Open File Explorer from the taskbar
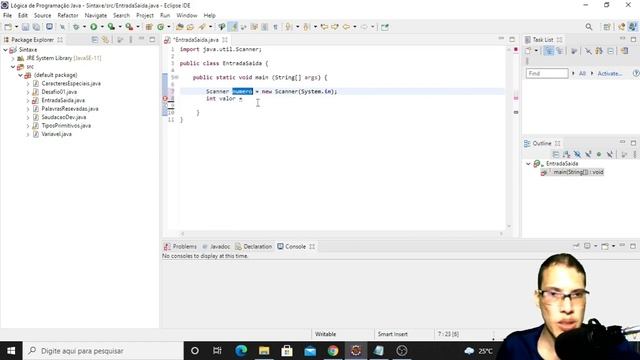Screen dimensions: 640x360 click(x=264, y=351)
